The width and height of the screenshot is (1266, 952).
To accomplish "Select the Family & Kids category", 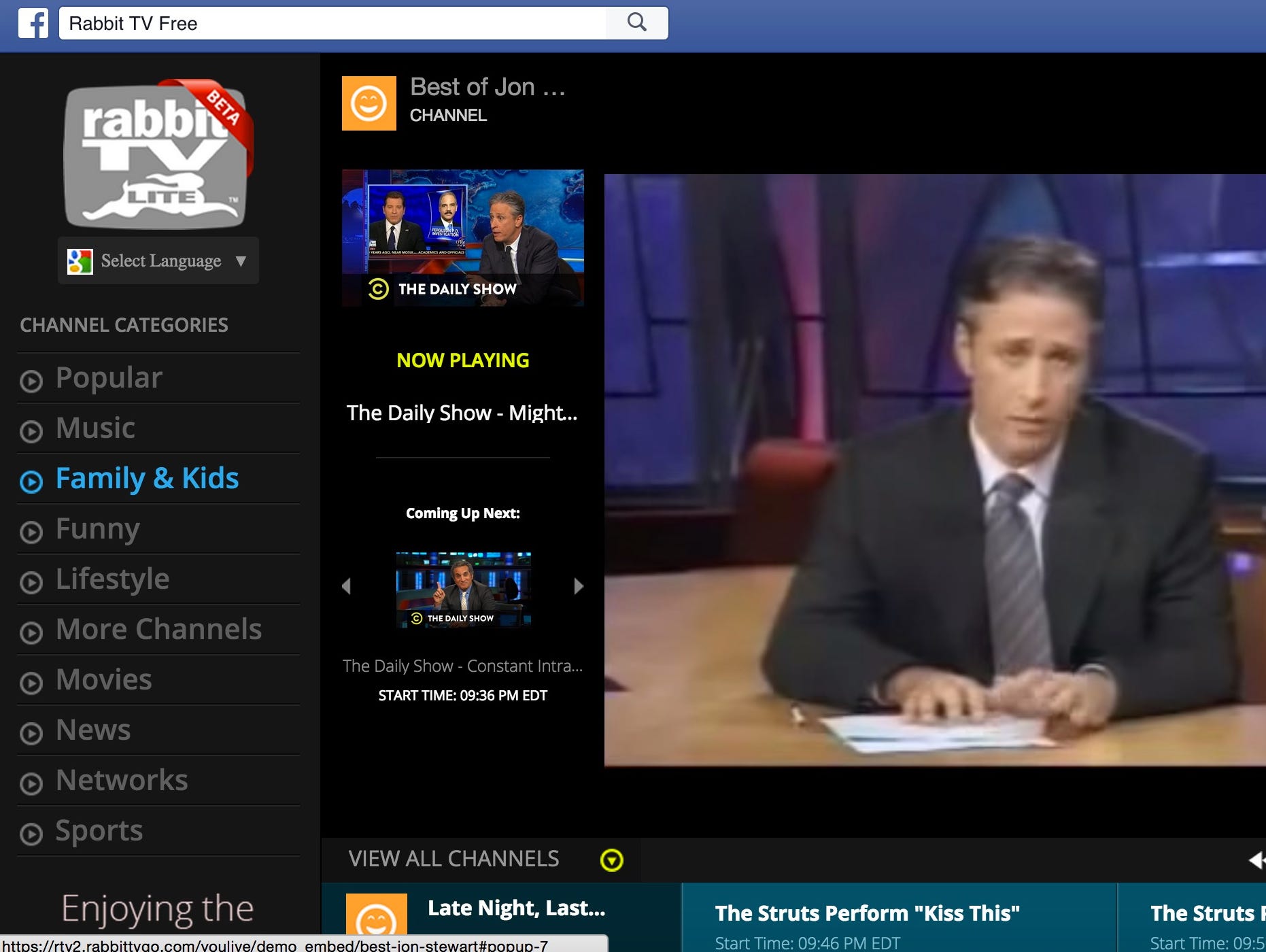I will 147,478.
